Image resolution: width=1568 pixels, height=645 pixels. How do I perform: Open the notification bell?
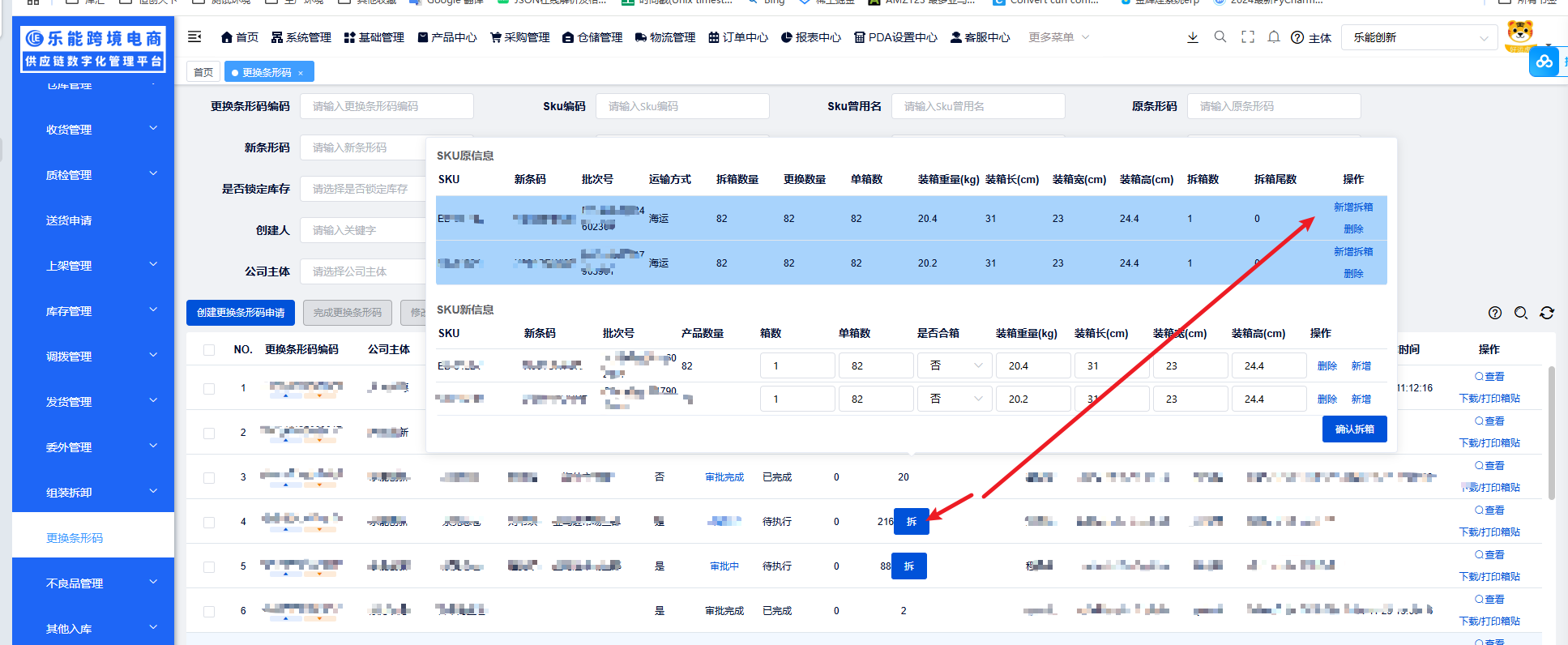tap(1274, 37)
